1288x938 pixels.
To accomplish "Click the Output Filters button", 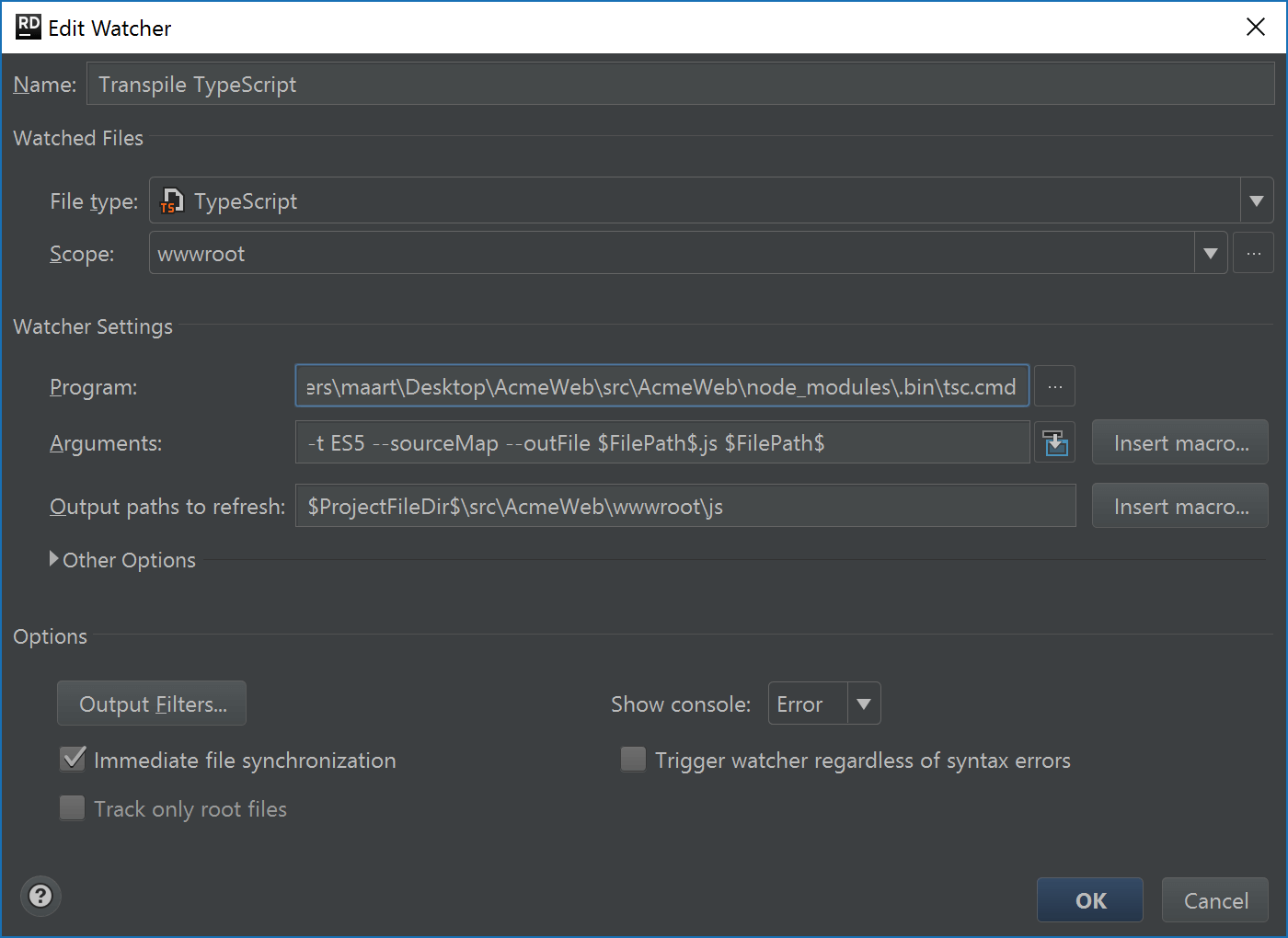I will coord(152,703).
